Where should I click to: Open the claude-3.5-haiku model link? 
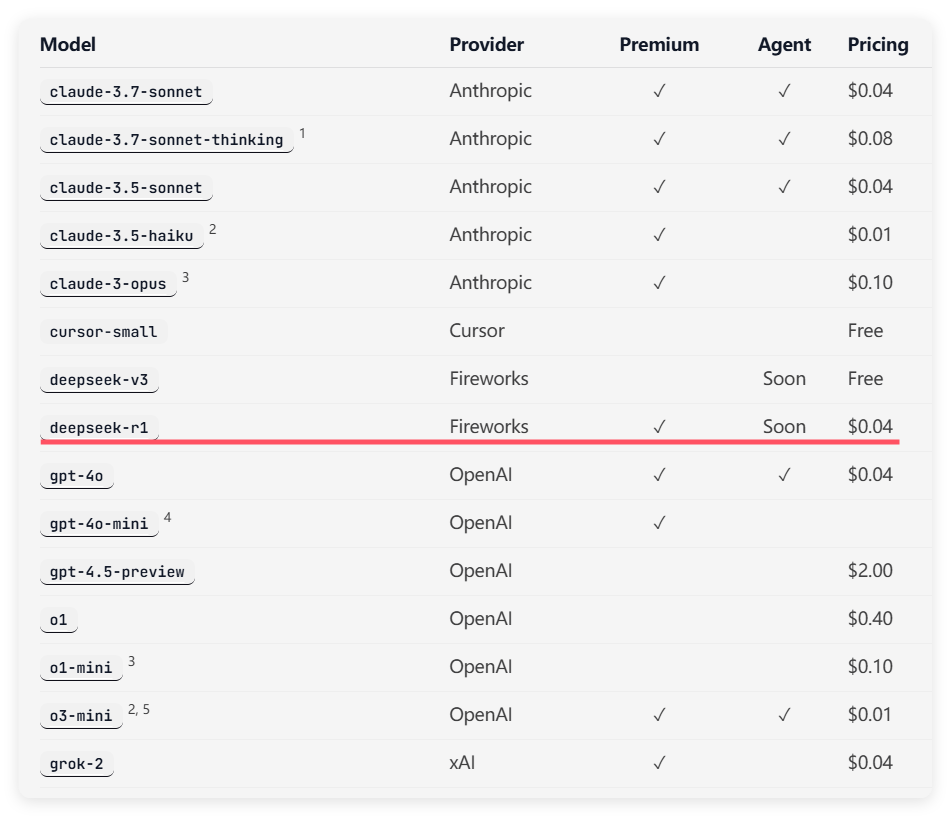122,236
